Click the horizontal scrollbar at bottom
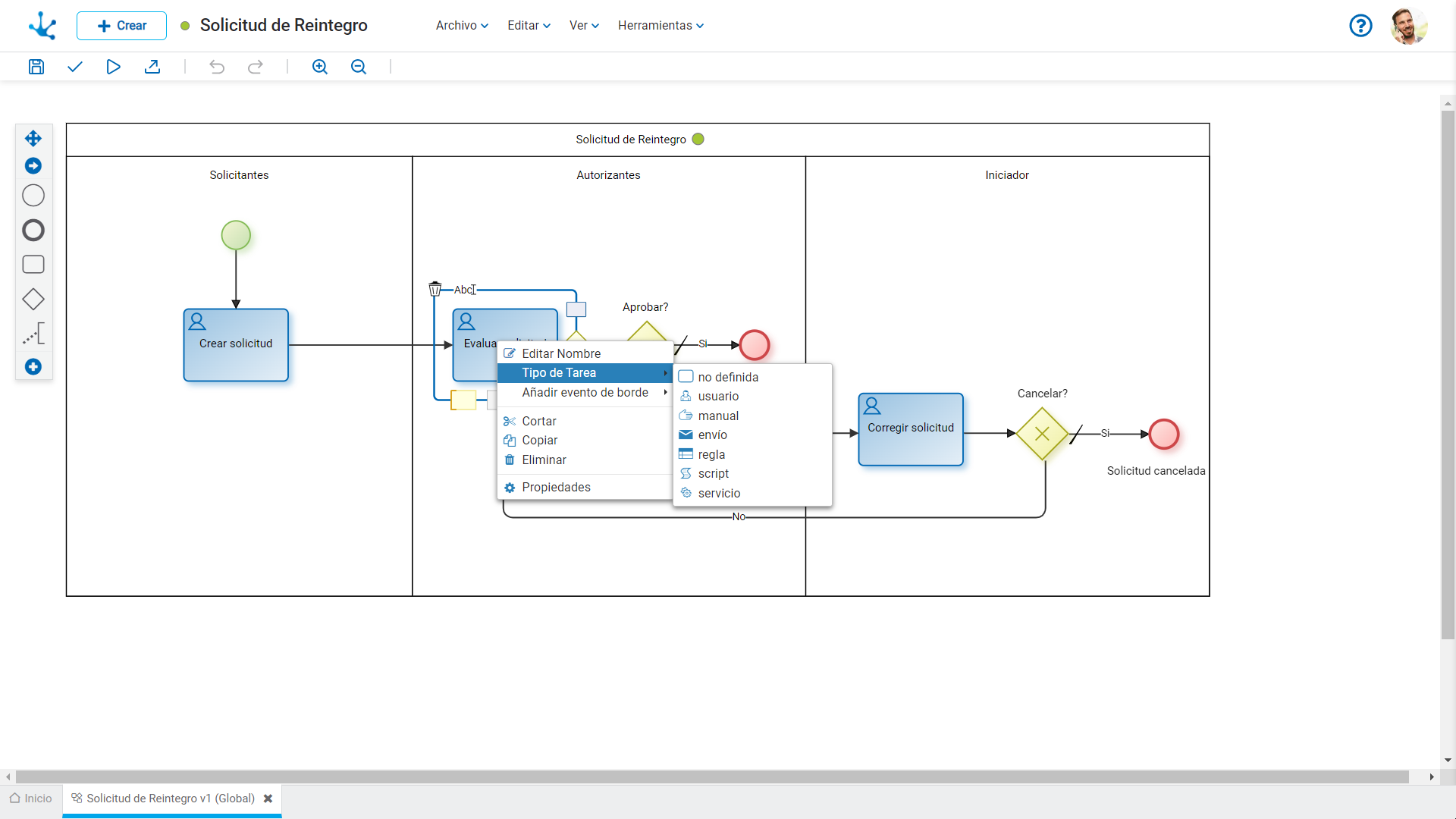This screenshot has height=819, width=1456. pos(711,777)
